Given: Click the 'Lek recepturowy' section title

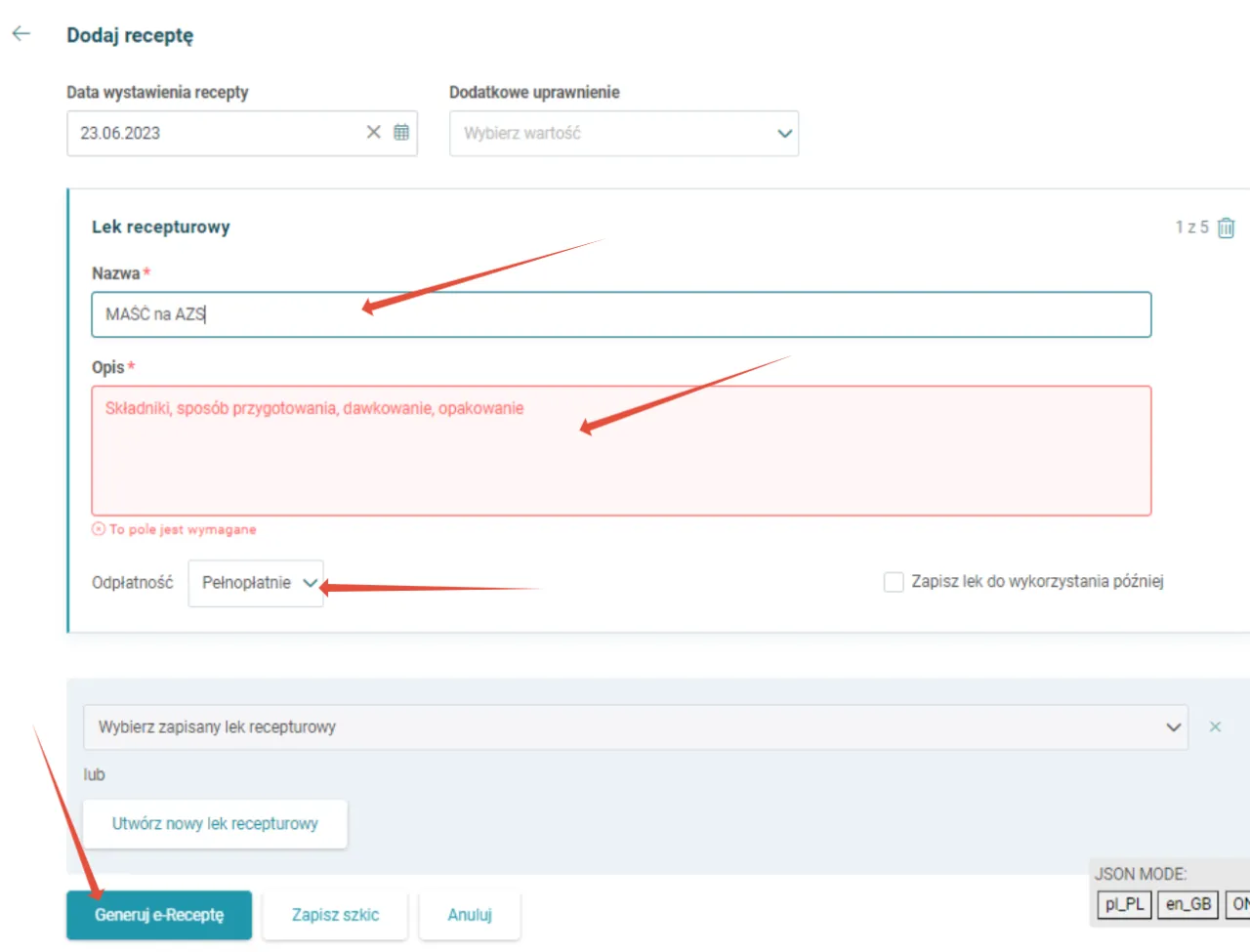Looking at the screenshot, I should [161, 227].
